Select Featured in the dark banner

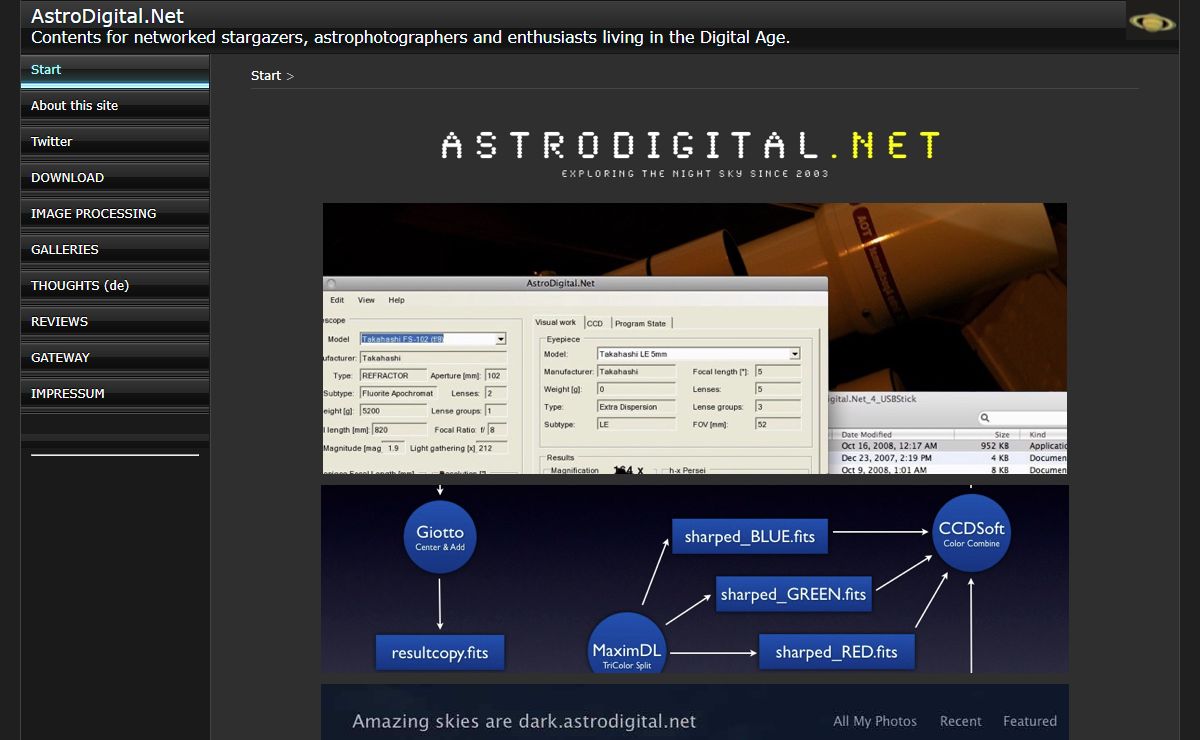pyautogui.click(x=1030, y=721)
